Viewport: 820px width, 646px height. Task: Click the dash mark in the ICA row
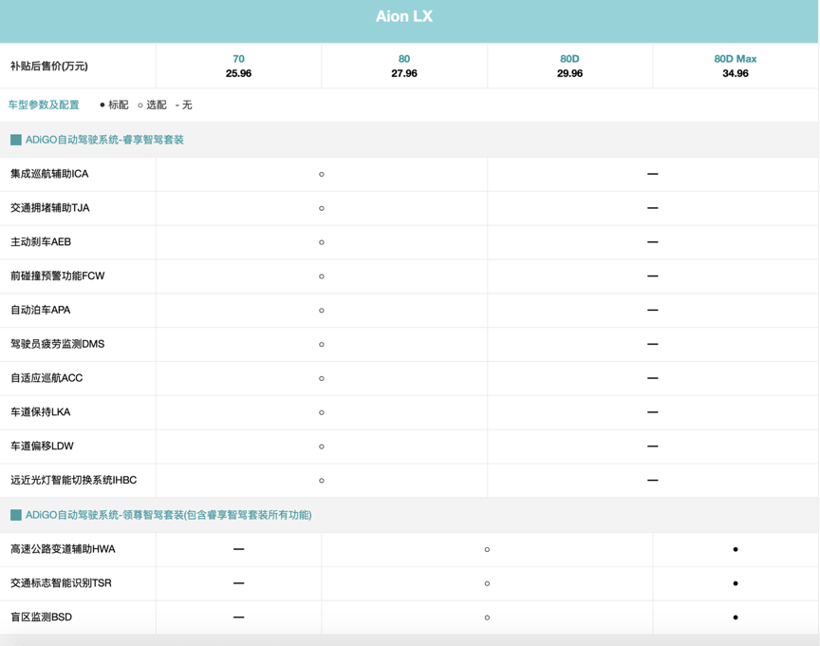[x=653, y=174]
